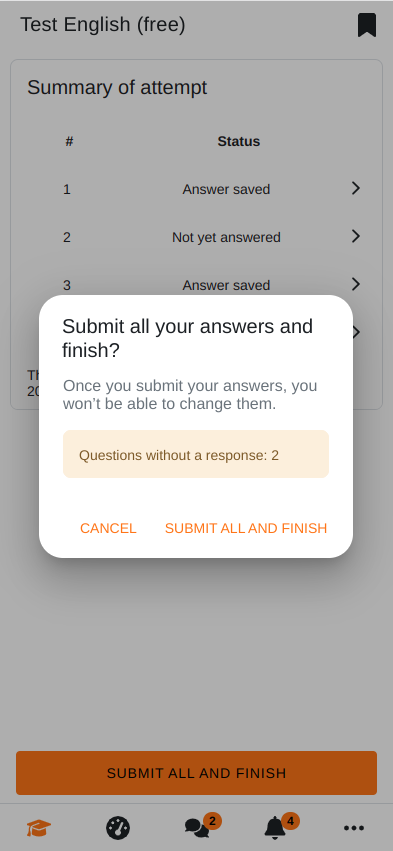
Task: Open messages with the chat bubbles icon
Action: pyautogui.click(x=196, y=828)
